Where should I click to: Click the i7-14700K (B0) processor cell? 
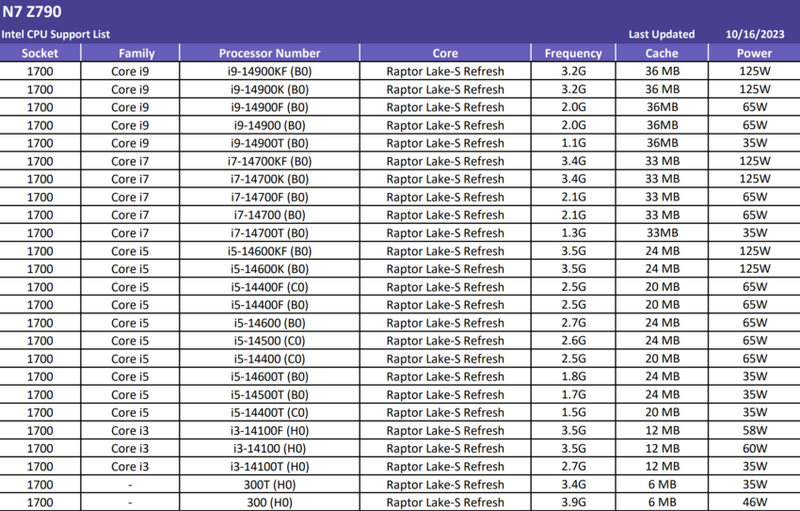[269, 179]
